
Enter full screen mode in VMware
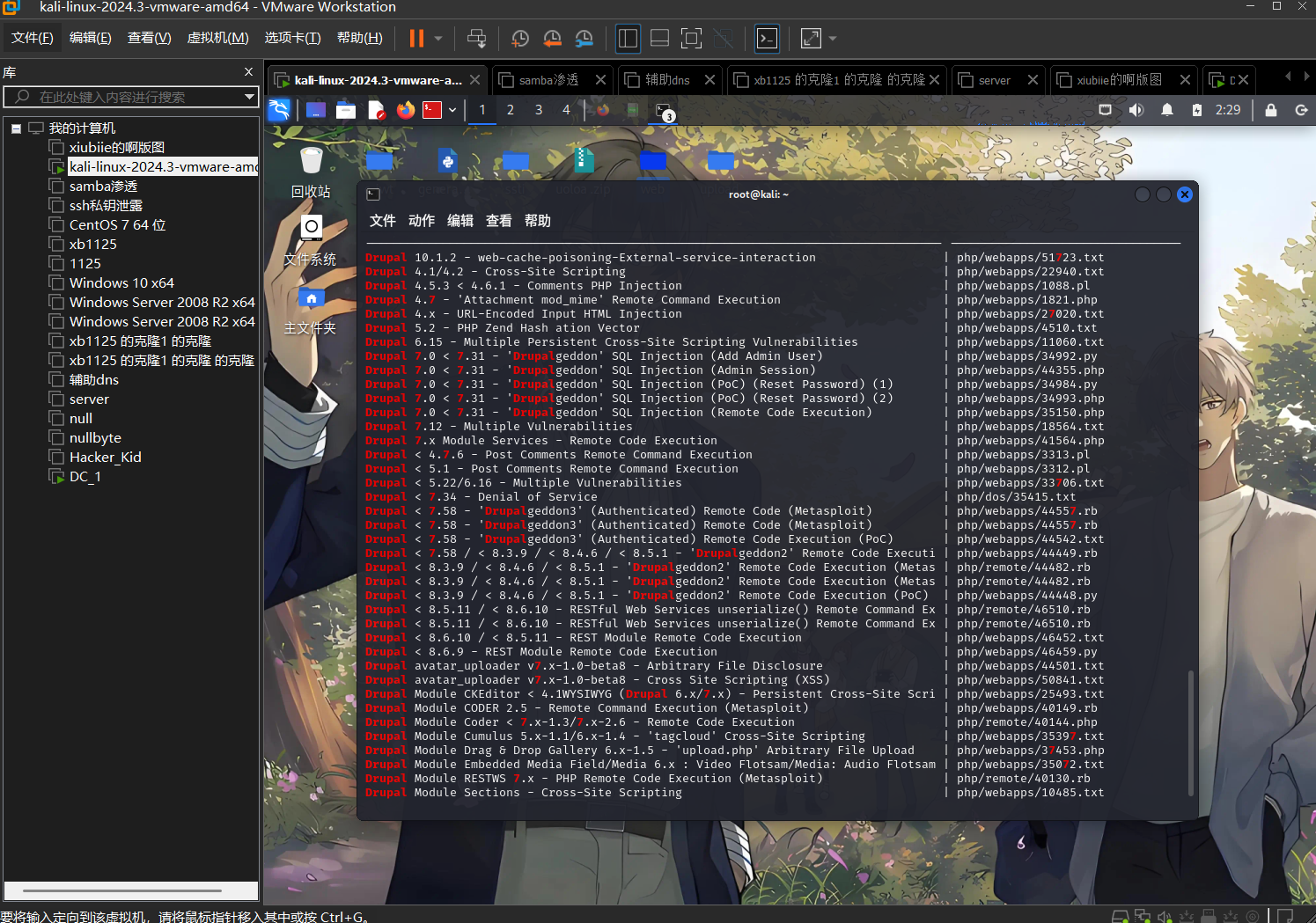pyautogui.click(x=692, y=38)
